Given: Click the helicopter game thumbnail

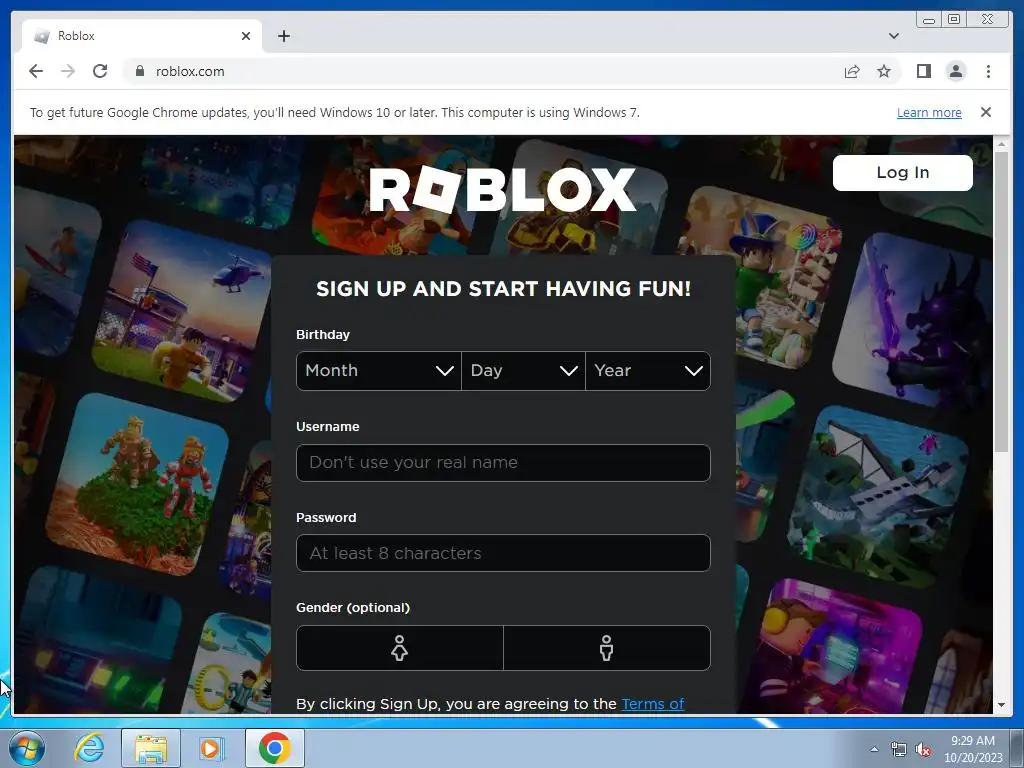Looking at the screenshot, I should [182, 310].
